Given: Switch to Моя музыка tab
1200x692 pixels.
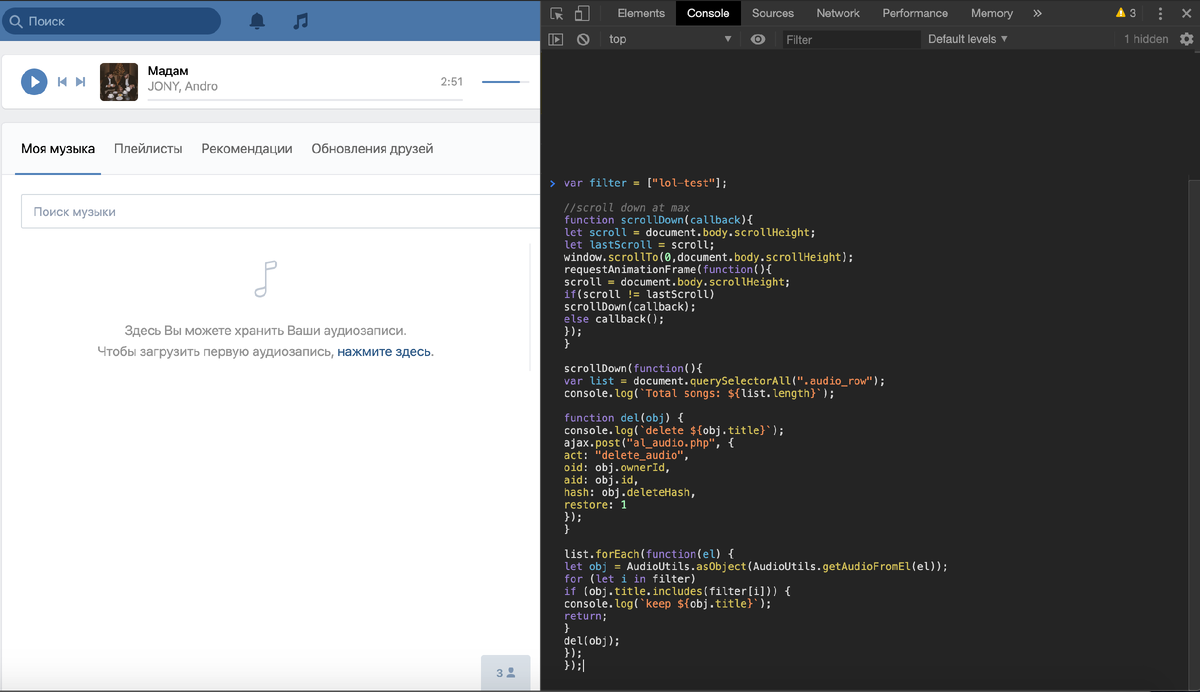Looking at the screenshot, I should pos(58,149).
